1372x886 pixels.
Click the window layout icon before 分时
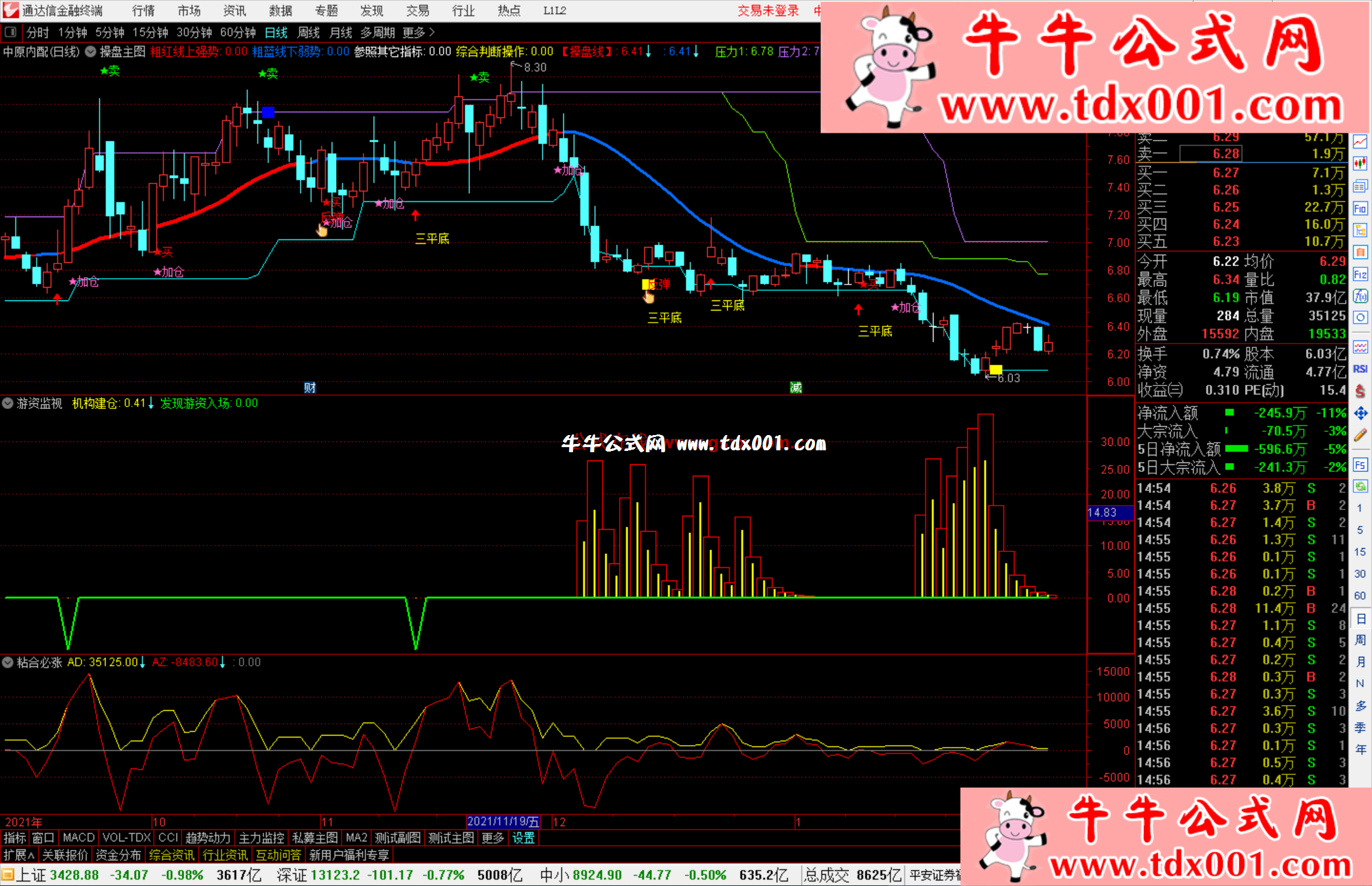[11, 32]
